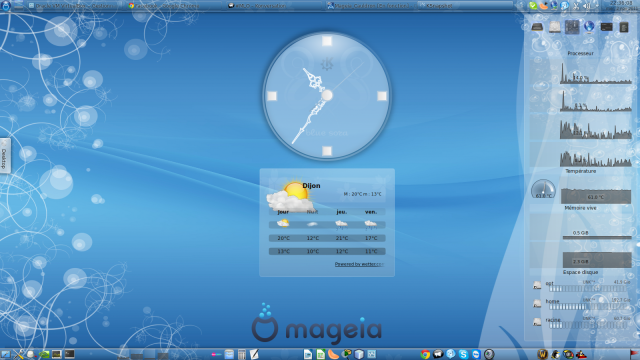Screen dimensions: 640x360
Task: Click the Dijon weather widget title
Action: pos(311,186)
